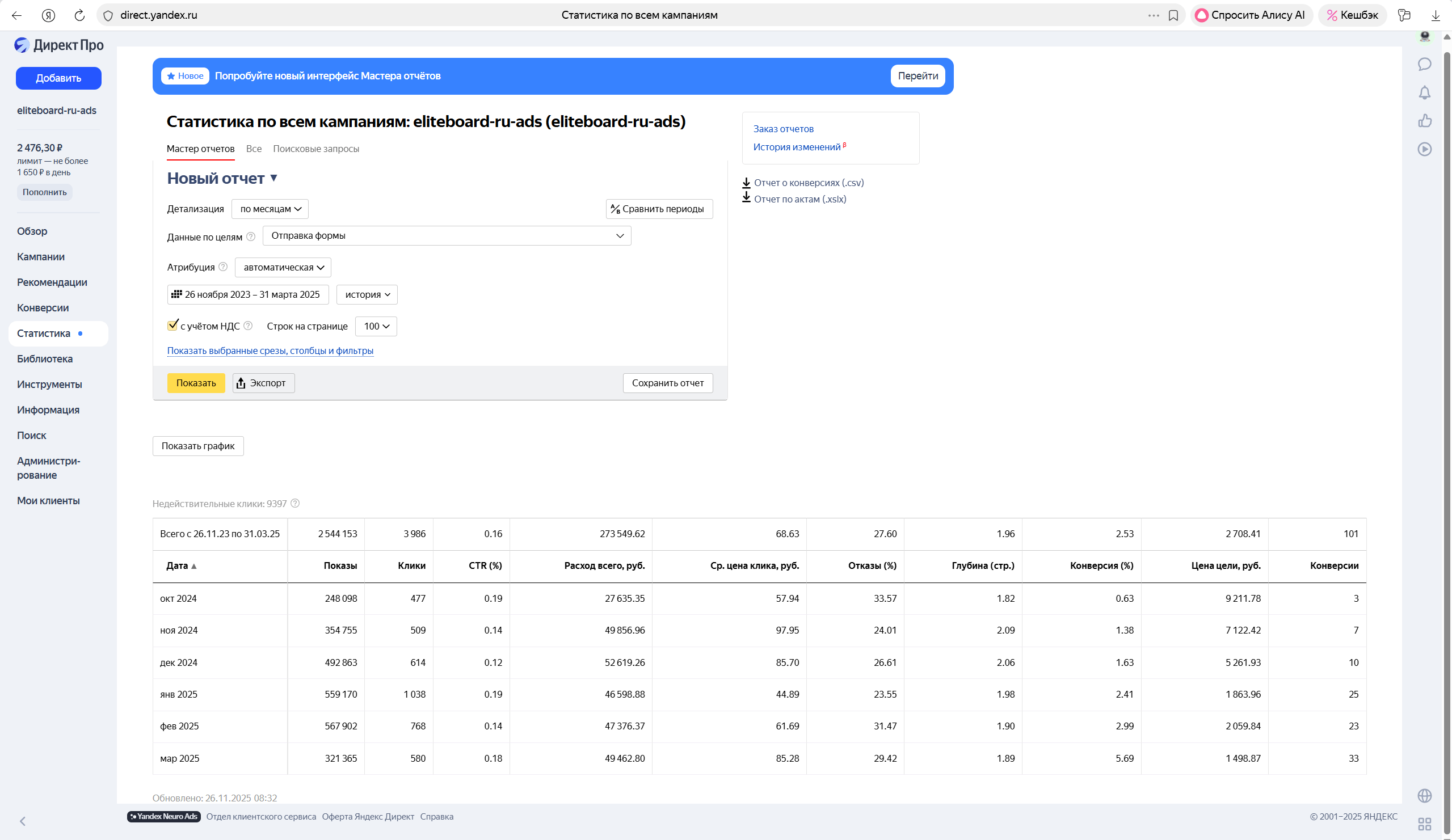
Task: Open the rows per page 100 dropdown
Action: 376,326
